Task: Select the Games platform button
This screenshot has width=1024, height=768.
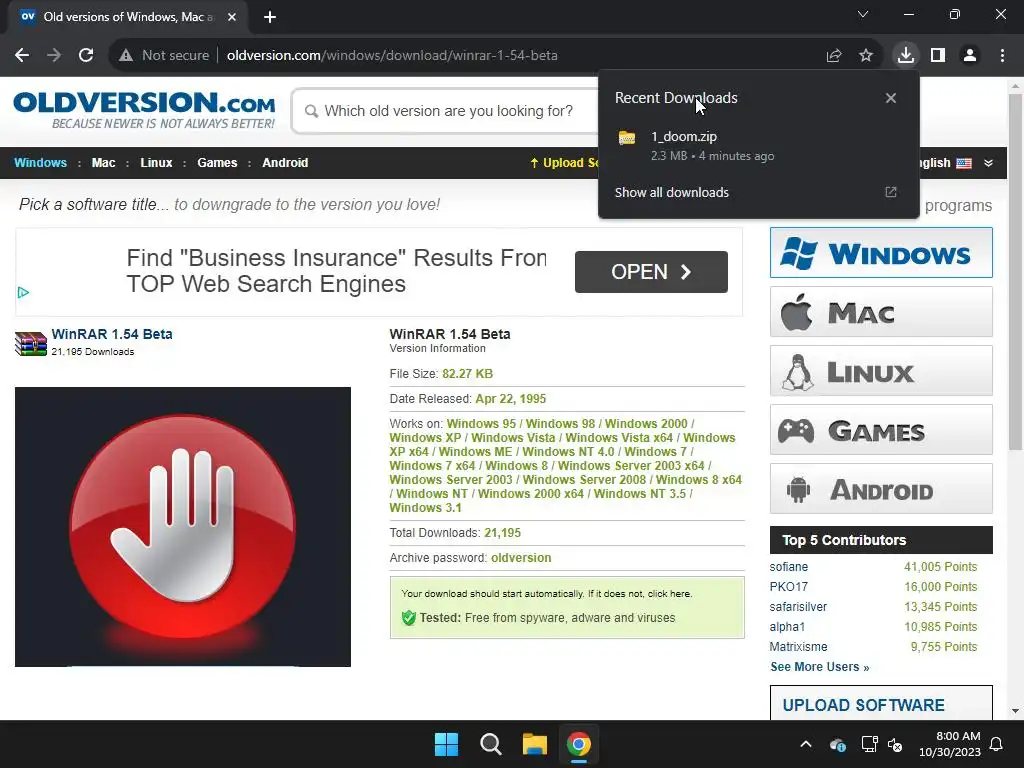Action: [x=881, y=430]
